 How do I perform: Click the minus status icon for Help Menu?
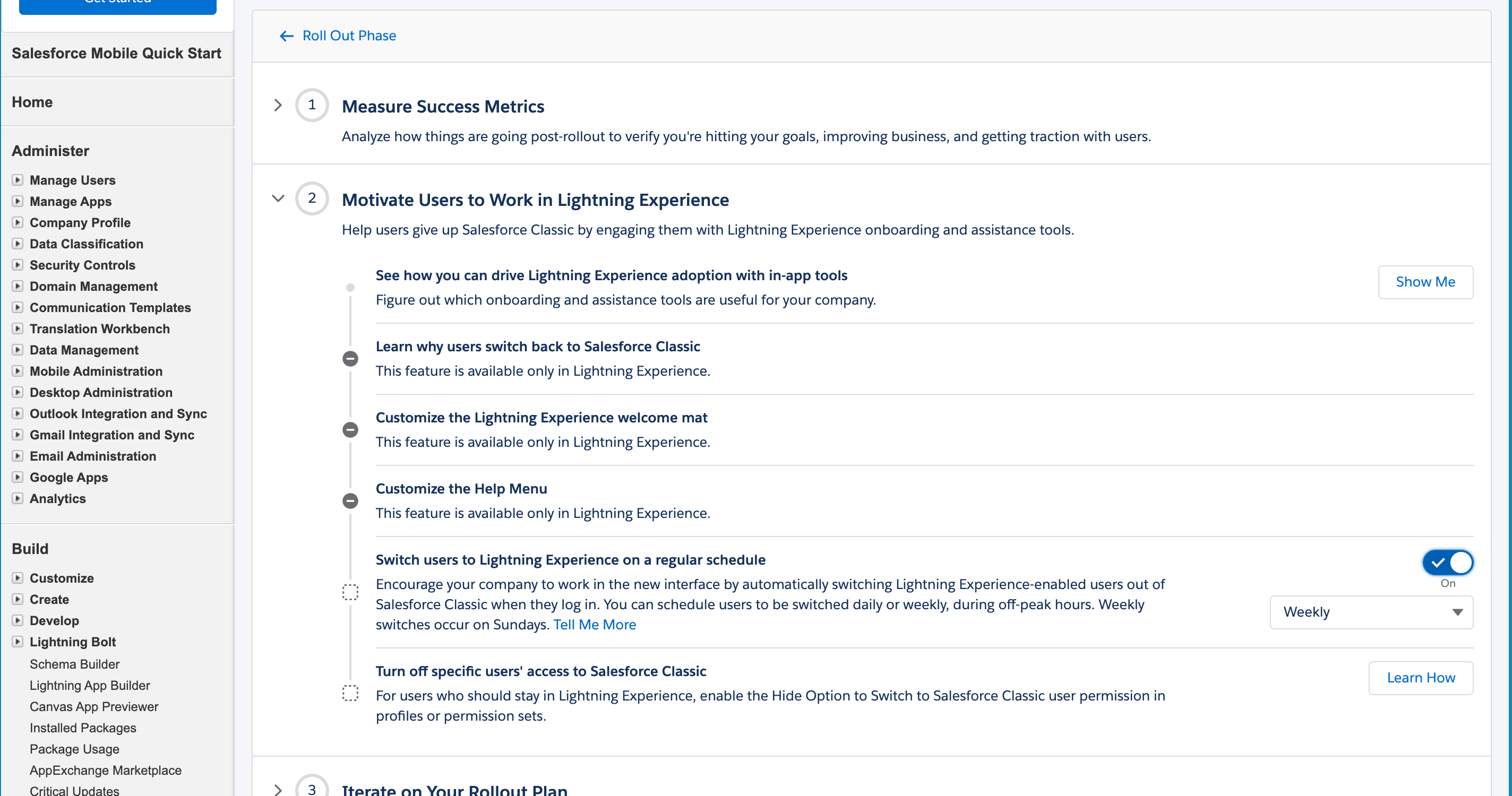click(x=350, y=501)
